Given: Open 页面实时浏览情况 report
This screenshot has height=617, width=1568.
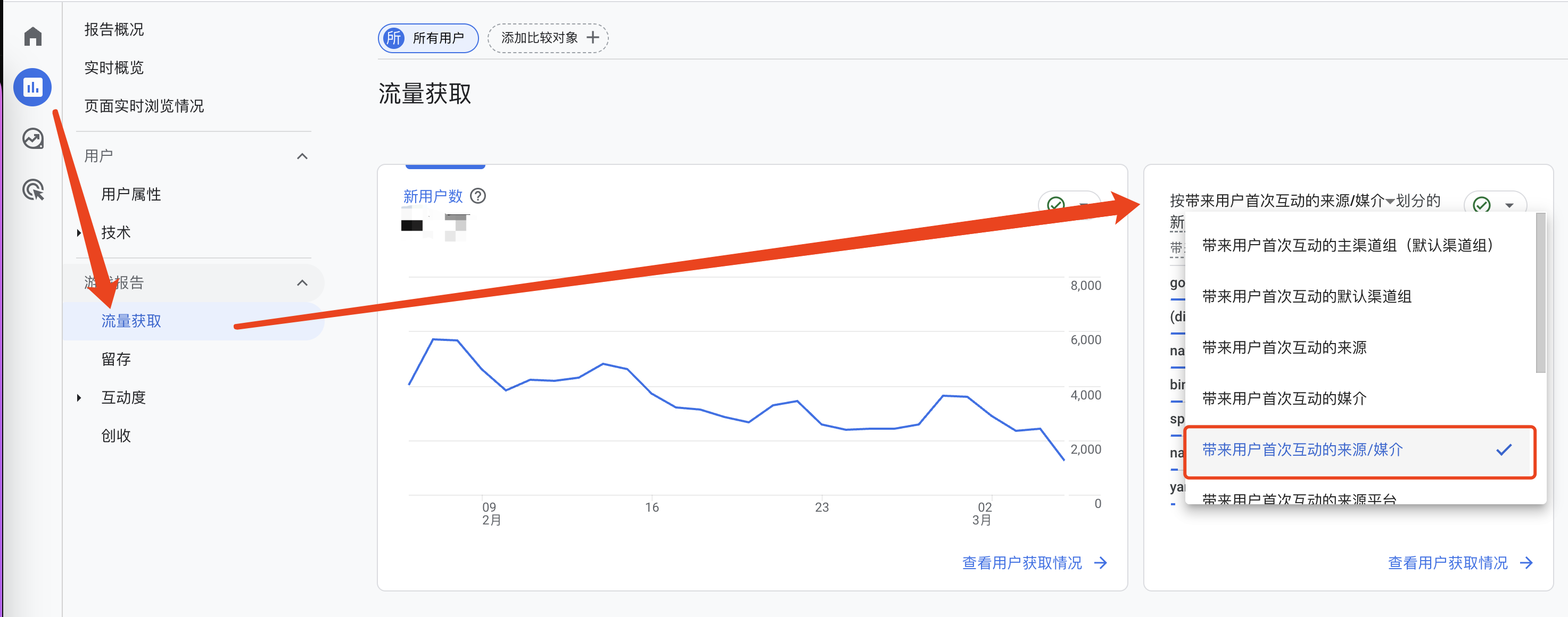Looking at the screenshot, I should click(144, 106).
